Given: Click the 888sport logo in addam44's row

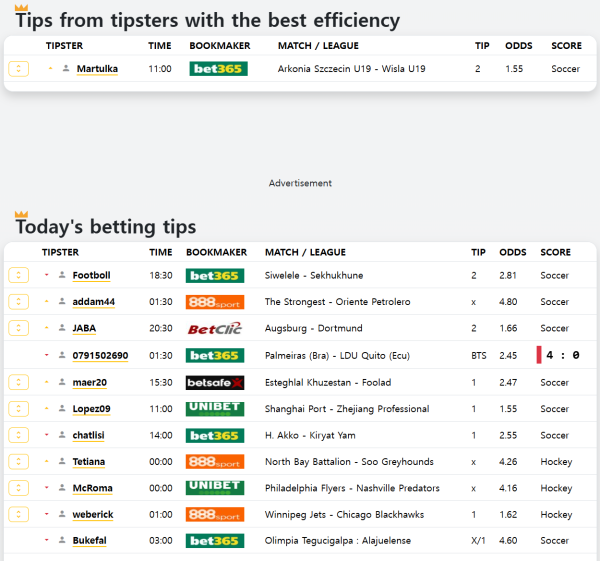Looking at the screenshot, I should coord(214,302).
